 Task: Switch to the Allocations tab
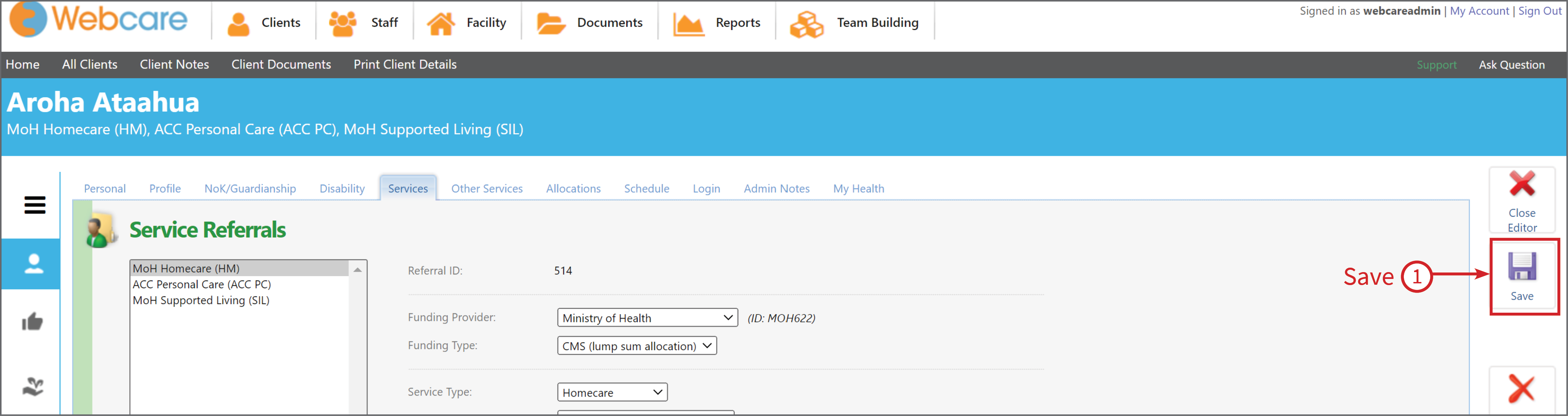(x=573, y=189)
